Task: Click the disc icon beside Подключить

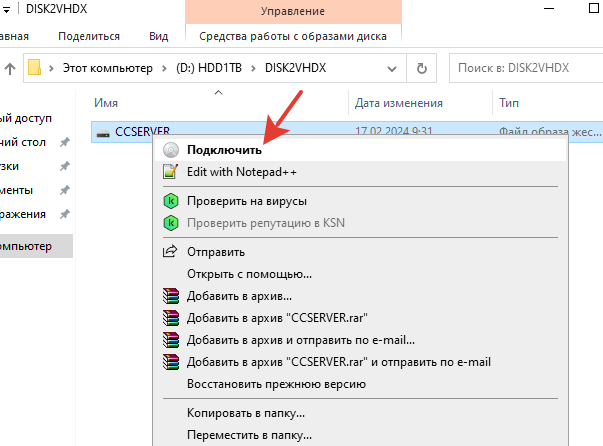Action: click(171, 150)
